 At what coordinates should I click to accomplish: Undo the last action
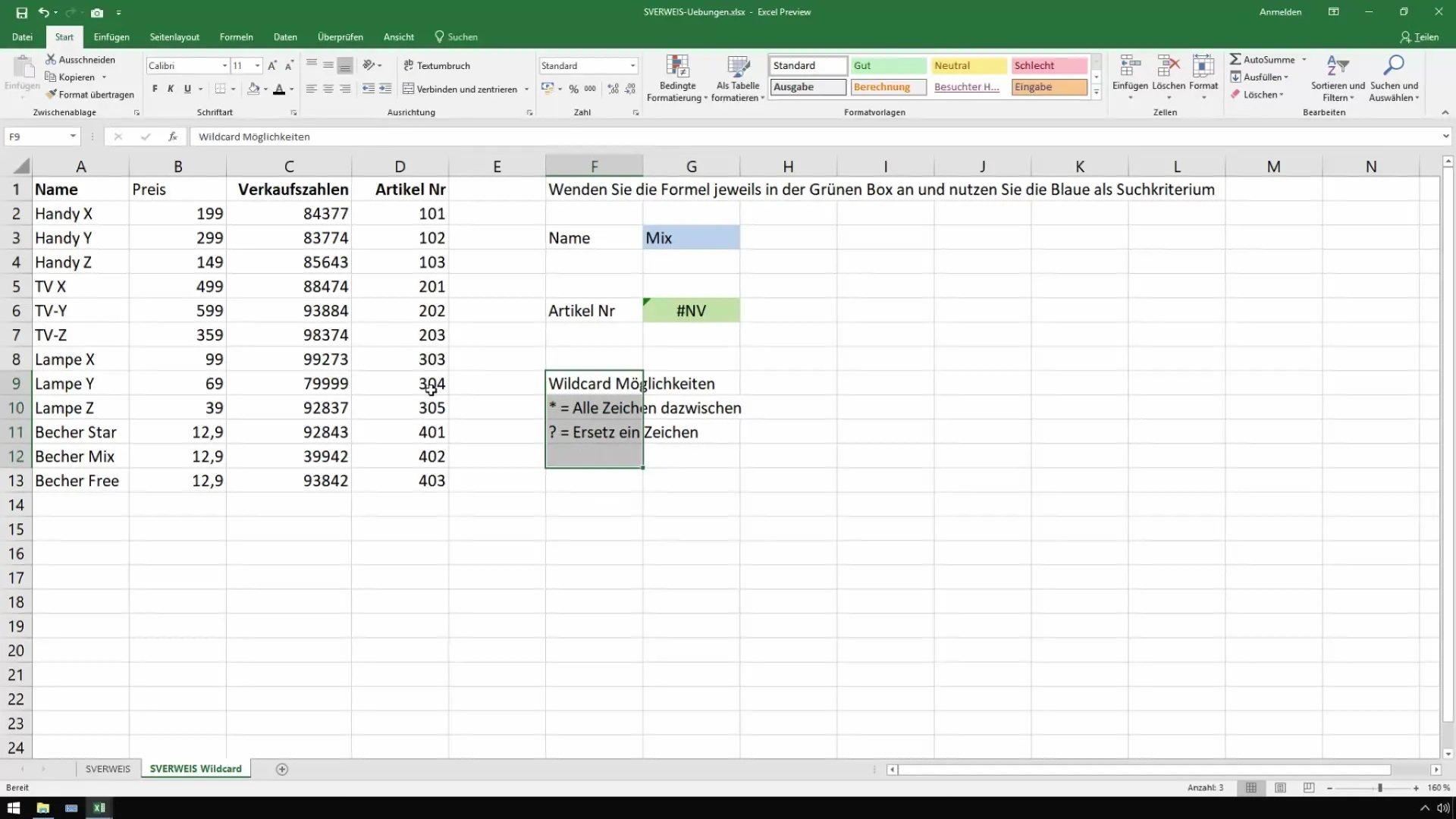(x=44, y=12)
